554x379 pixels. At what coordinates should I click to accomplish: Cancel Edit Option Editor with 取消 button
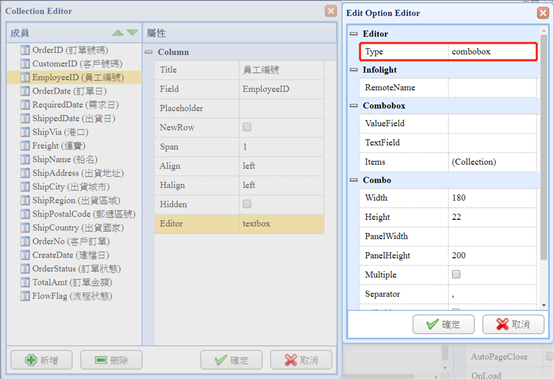tap(513, 324)
